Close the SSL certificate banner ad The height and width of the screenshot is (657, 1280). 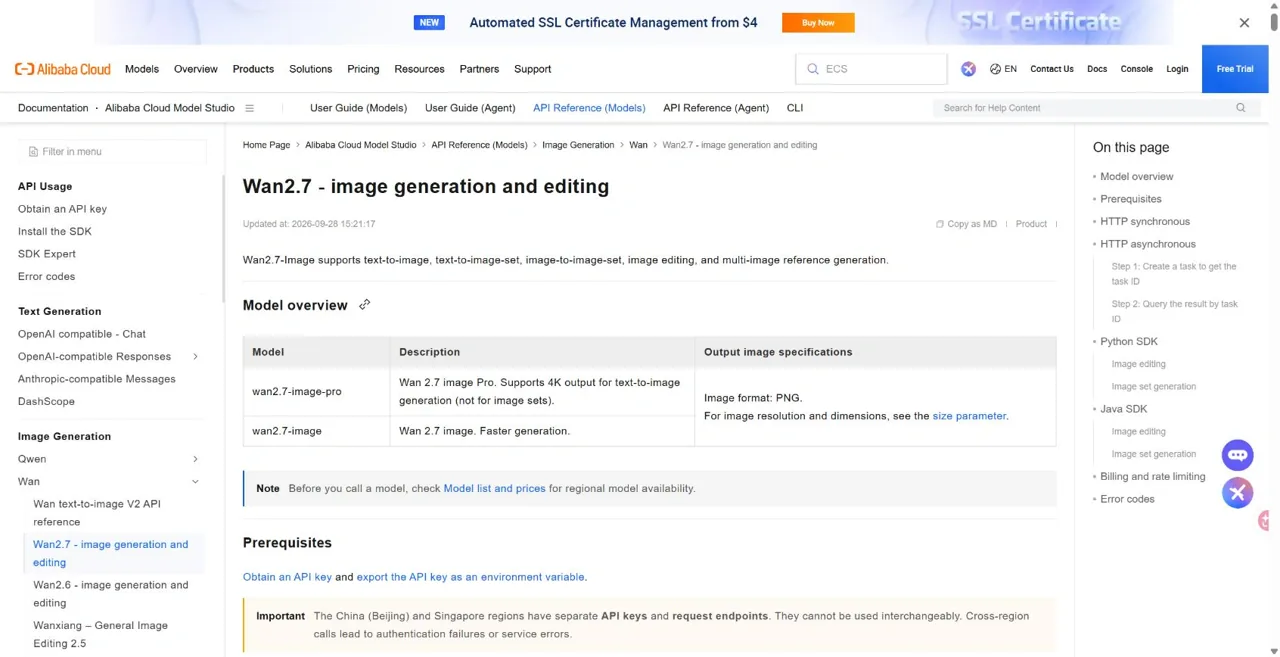1244,22
